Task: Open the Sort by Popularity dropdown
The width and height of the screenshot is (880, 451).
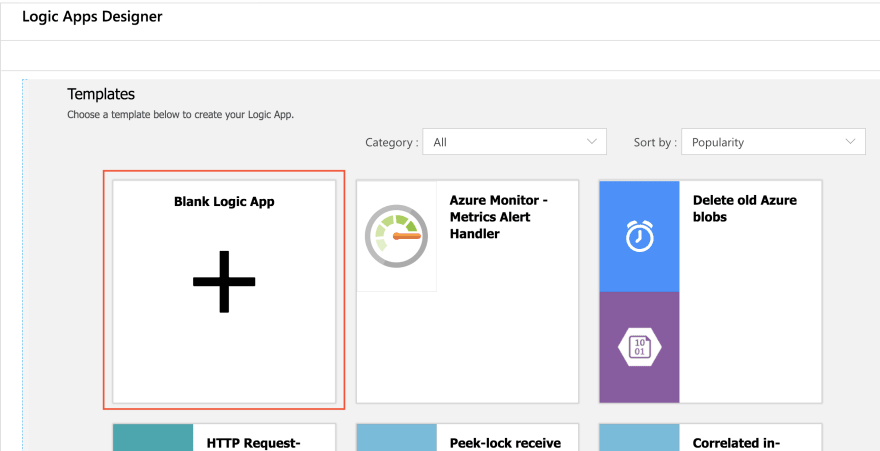Action: [773, 142]
